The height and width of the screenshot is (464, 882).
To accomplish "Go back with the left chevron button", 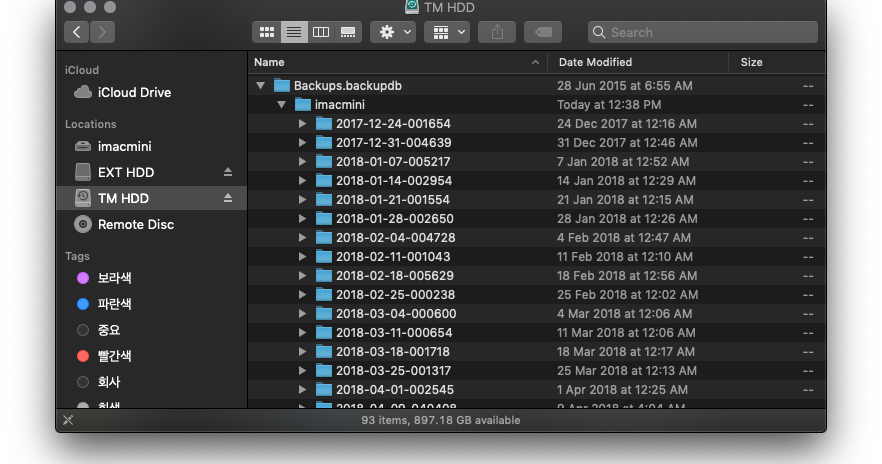I will point(76,32).
